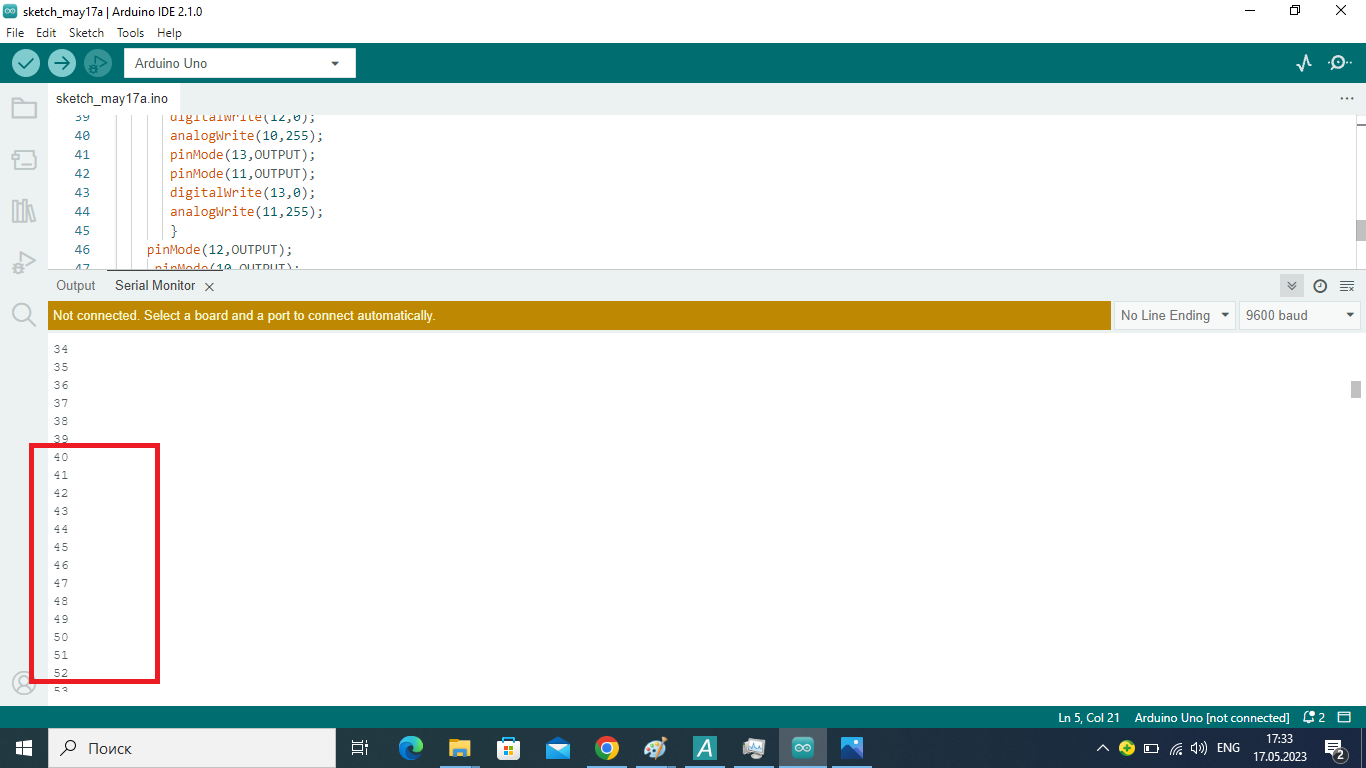Image resolution: width=1366 pixels, height=768 pixels.
Task: Open the user account sidebar icon
Action: (x=24, y=683)
